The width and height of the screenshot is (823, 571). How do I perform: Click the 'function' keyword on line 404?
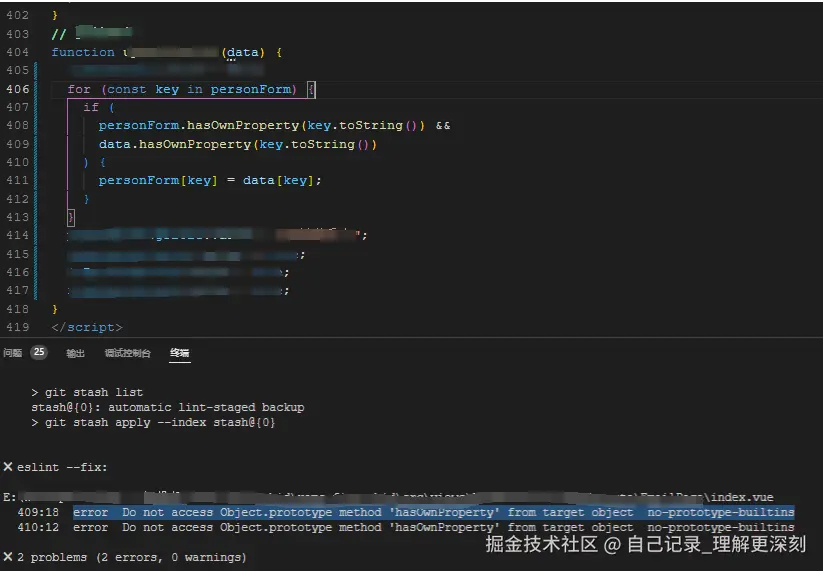click(83, 52)
